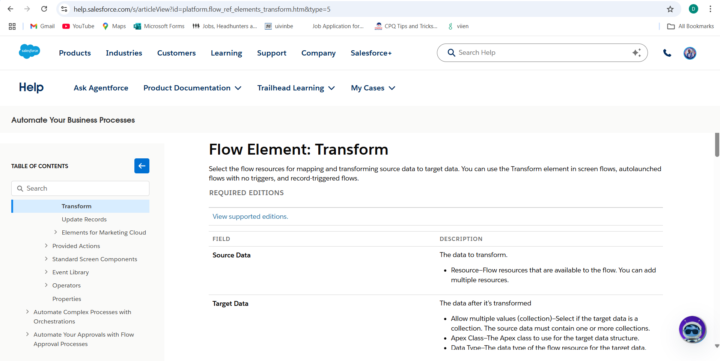This screenshot has width=720, height=361.
Task: Open Jobs, Headhunters bookmark
Action: pyautogui.click(x=225, y=26)
